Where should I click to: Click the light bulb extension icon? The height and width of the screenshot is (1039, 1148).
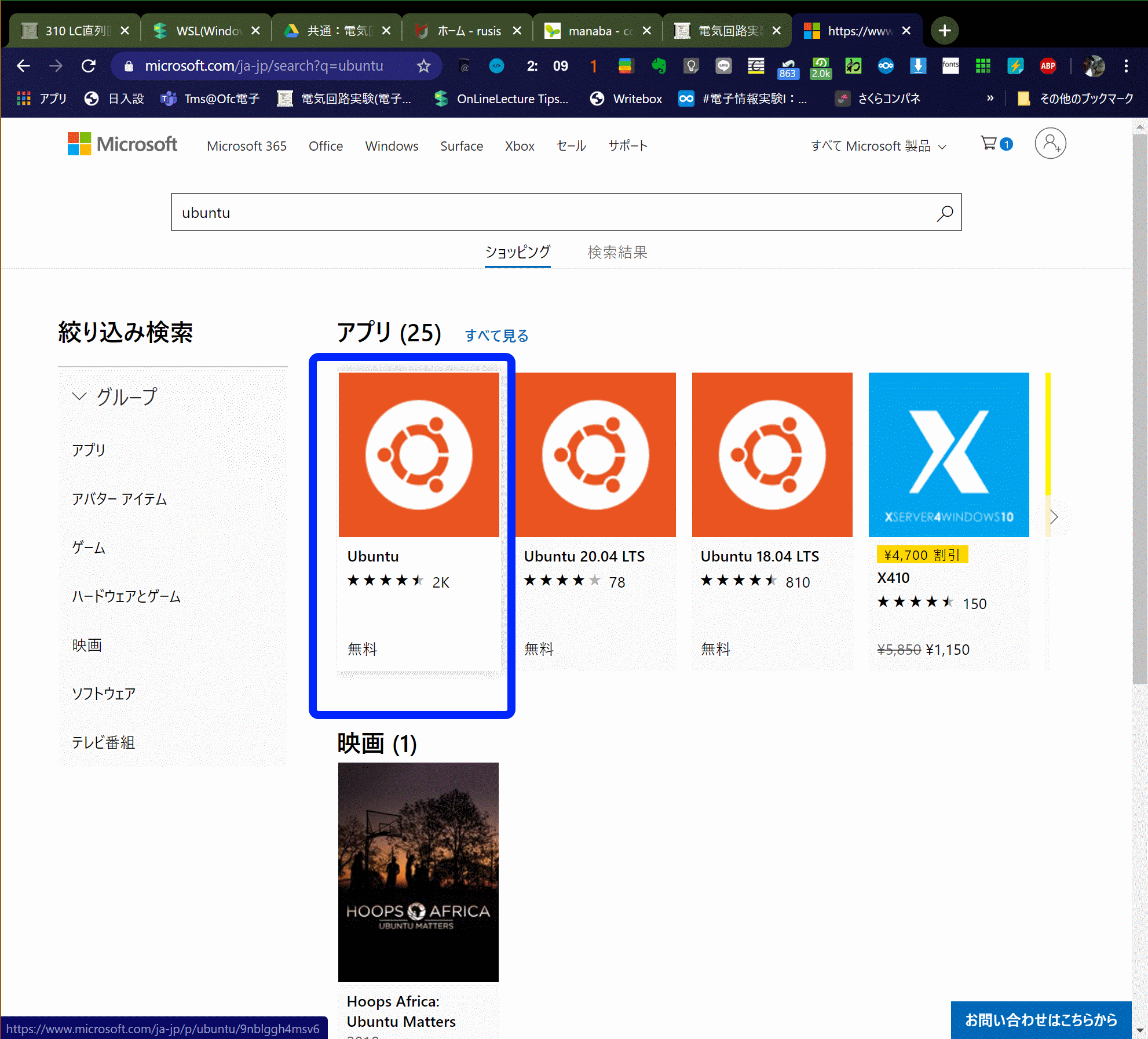(x=691, y=66)
